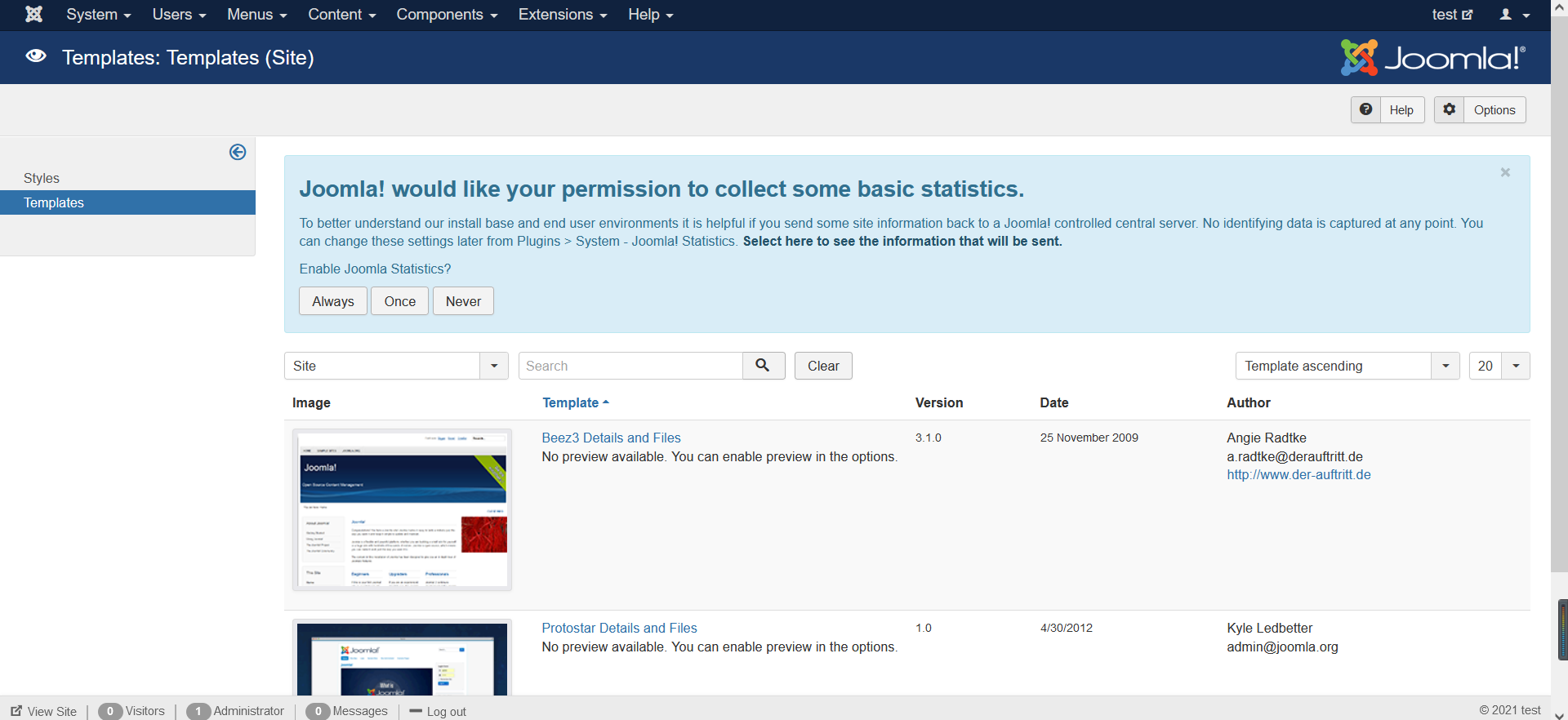
Task: Click author name 'Kyle Ledbetter'
Action: point(1269,628)
